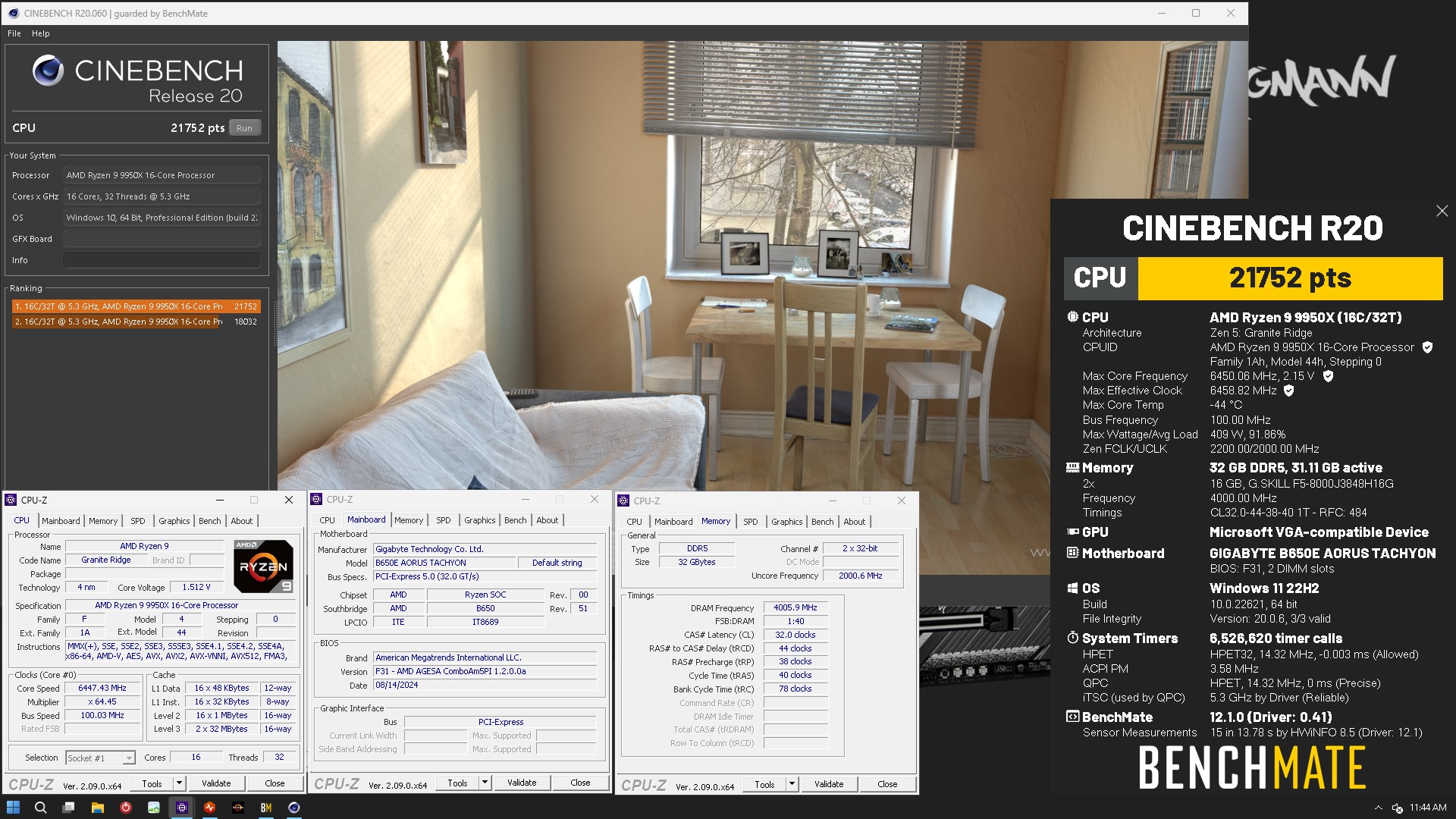Click the CPU-Z title icon in CPU tab window
This screenshot has width=1456, height=819.
pyautogui.click(x=11, y=500)
